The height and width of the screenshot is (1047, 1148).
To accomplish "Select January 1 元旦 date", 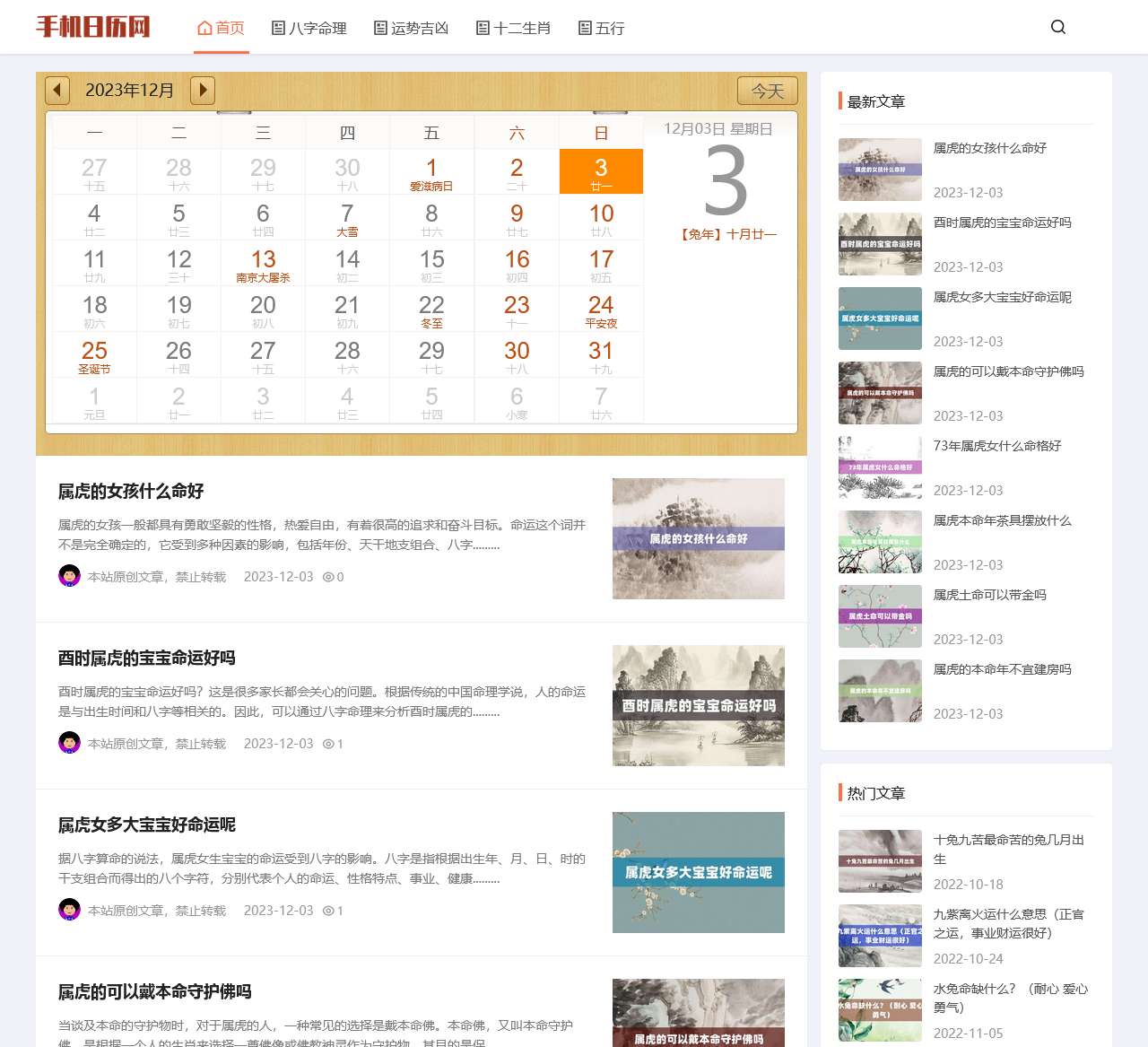I will (x=94, y=401).
